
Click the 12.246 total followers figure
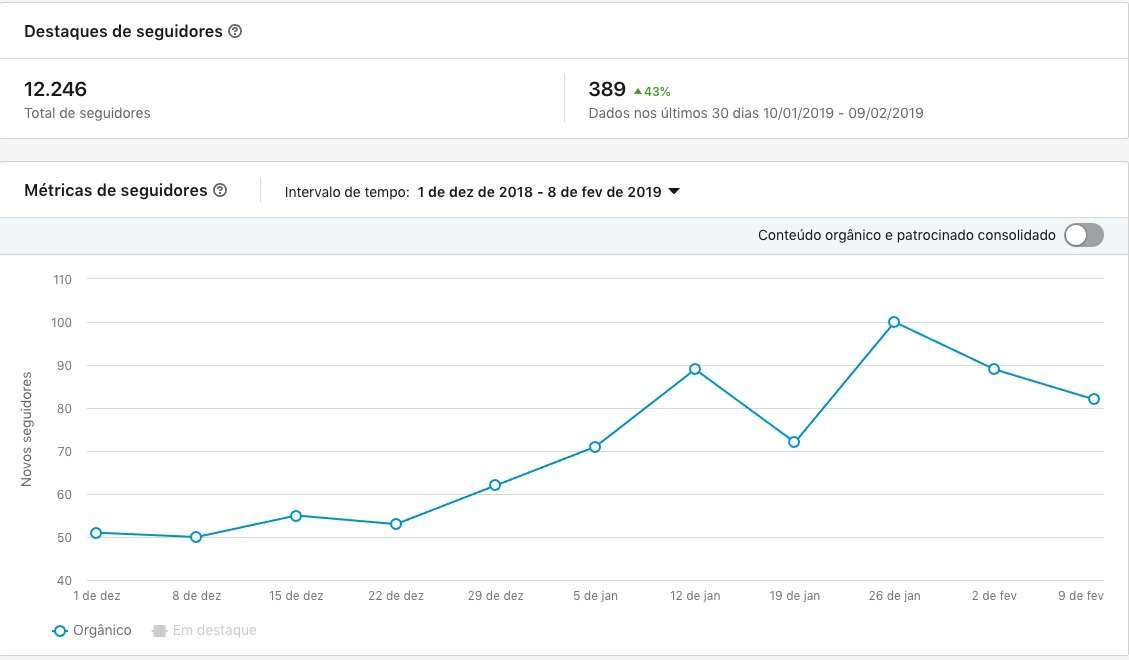click(55, 89)
